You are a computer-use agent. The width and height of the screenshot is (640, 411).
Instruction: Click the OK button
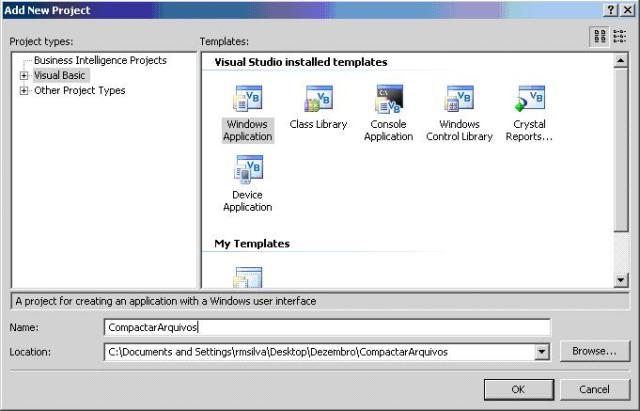click(518, 389)
